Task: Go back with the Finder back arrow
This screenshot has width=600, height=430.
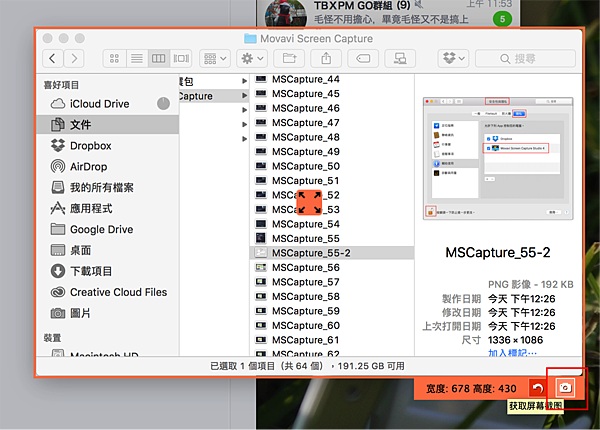Action: click(x=53, y=59)
